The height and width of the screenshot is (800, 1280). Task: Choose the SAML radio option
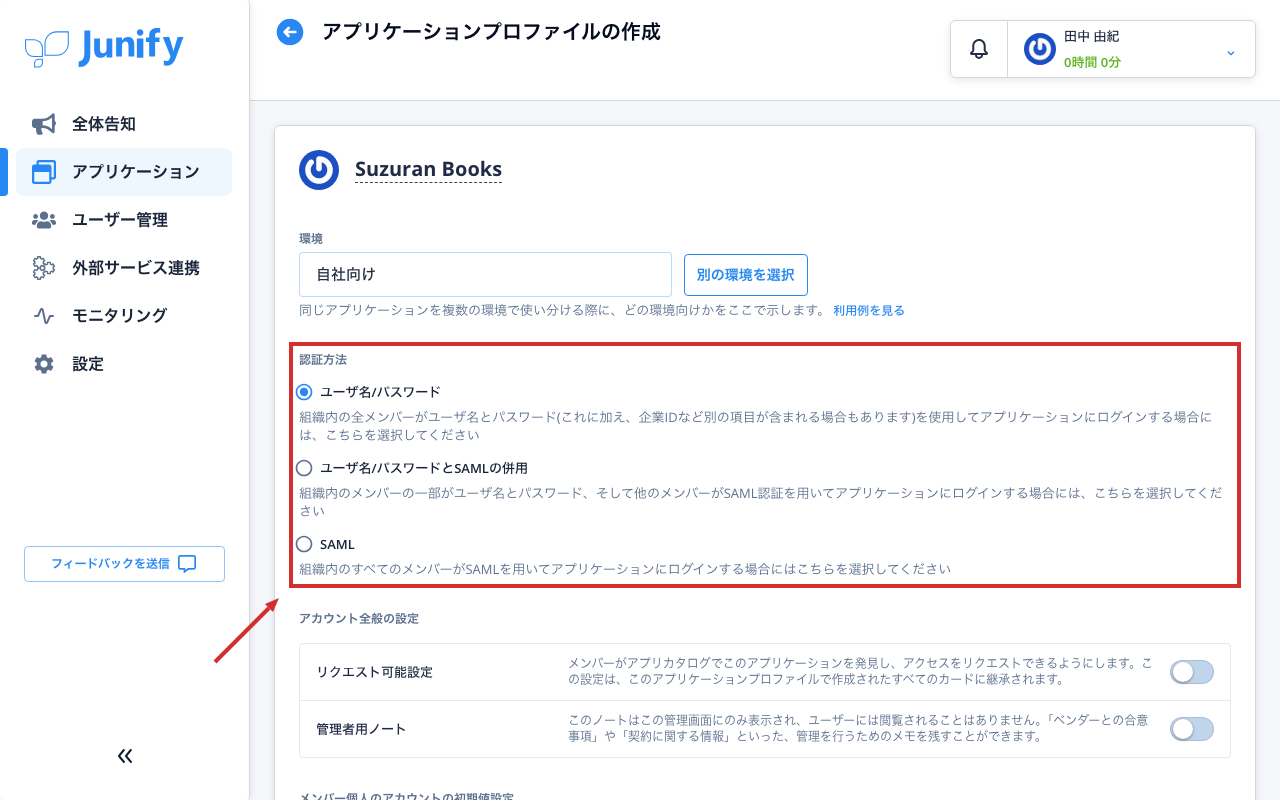point(304,544)
